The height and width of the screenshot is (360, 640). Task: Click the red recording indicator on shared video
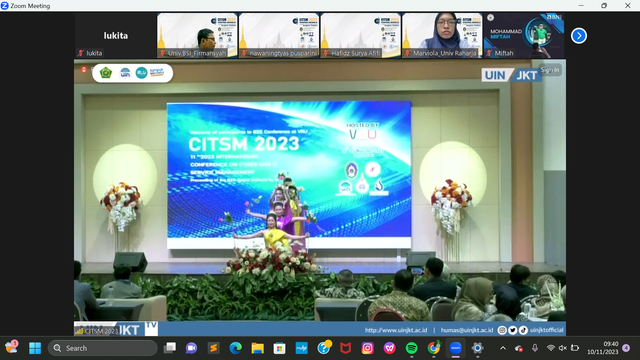point(84,70)
